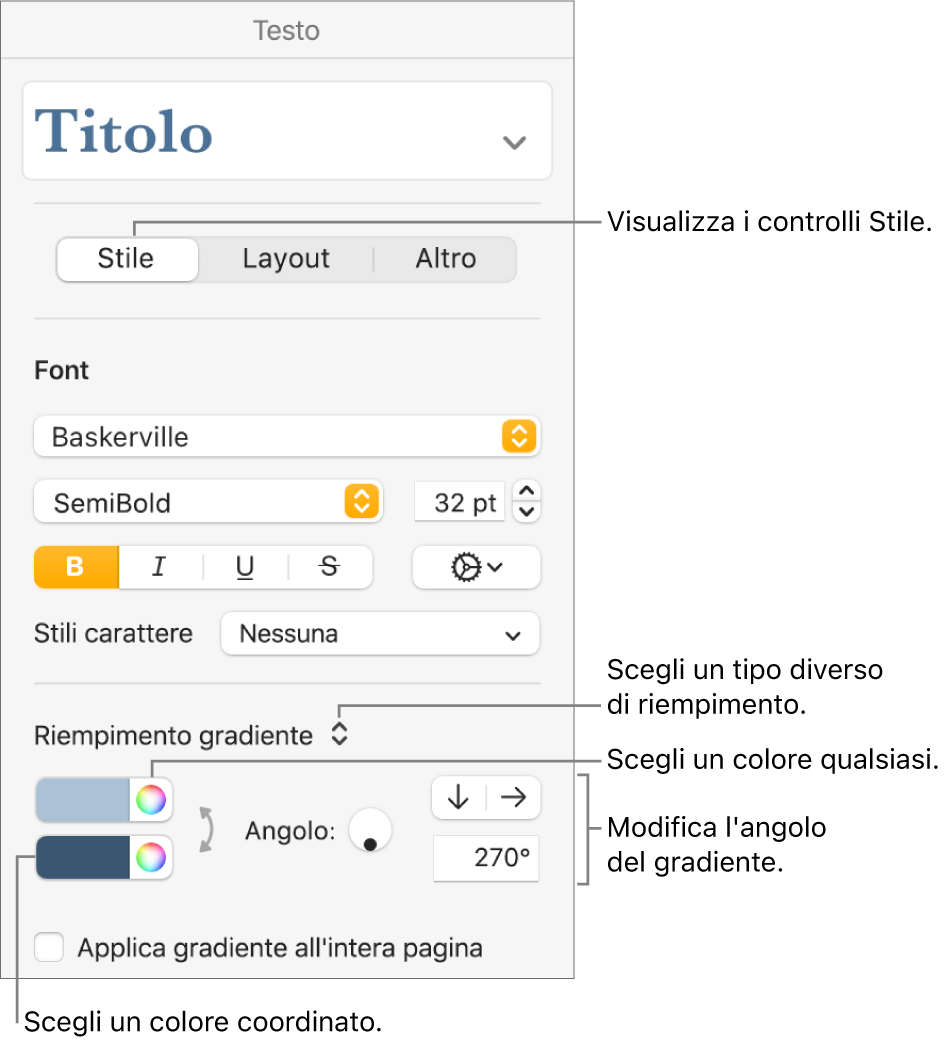Screen dimensions: 952x1048
Task: Click the 270° angle input field
Action: pyautogui.click(x=485, y=859)
